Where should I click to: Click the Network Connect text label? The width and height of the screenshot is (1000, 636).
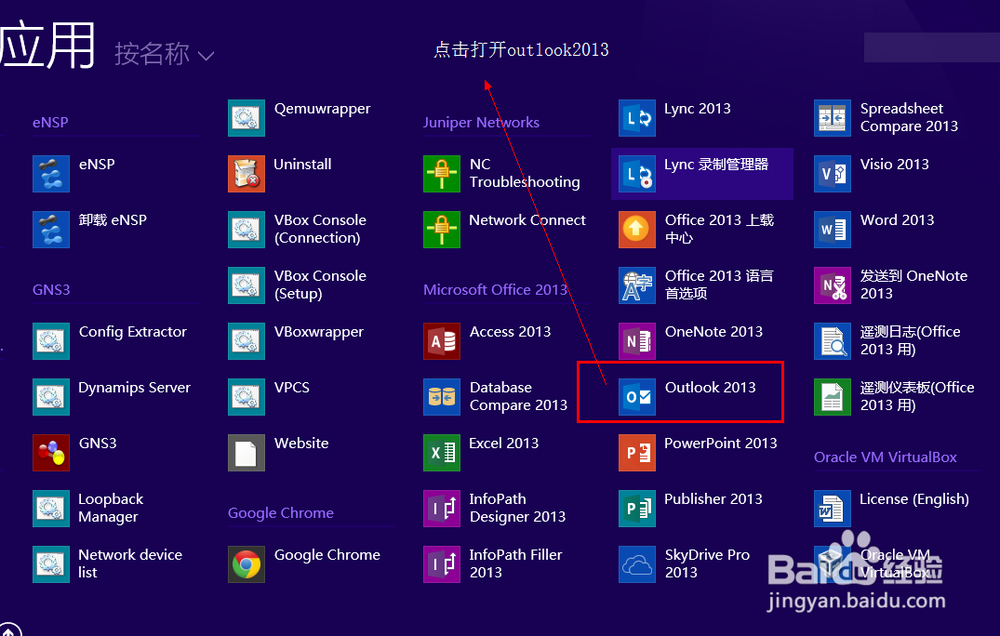(527, 220)
